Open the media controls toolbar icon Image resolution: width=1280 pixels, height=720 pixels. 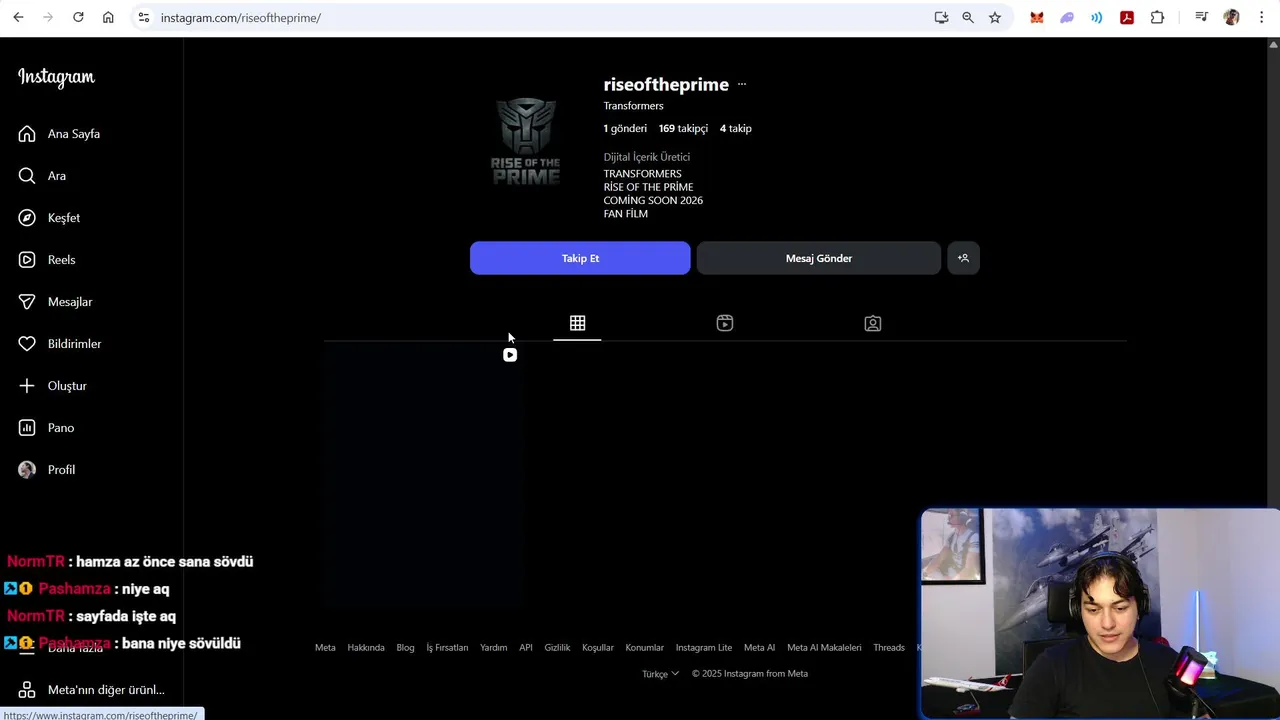point(1202,17)
